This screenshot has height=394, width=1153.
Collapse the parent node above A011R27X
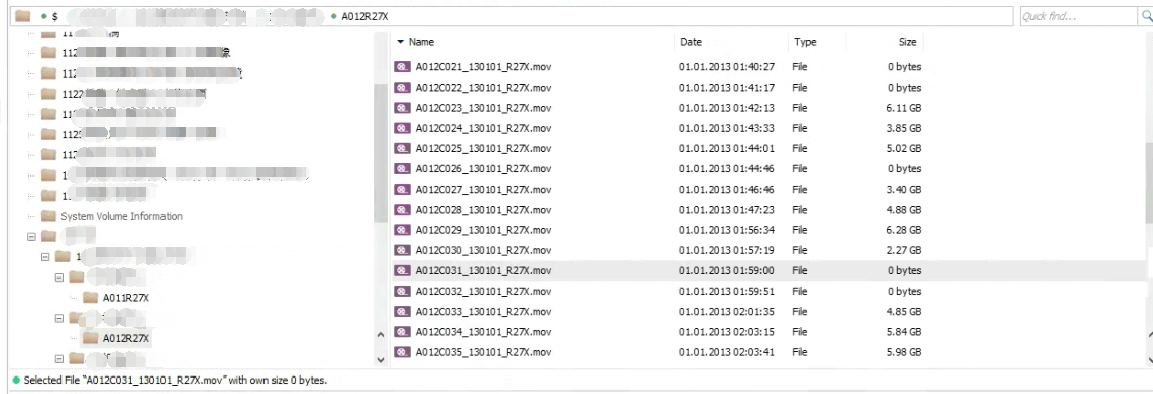click(60, 278)
